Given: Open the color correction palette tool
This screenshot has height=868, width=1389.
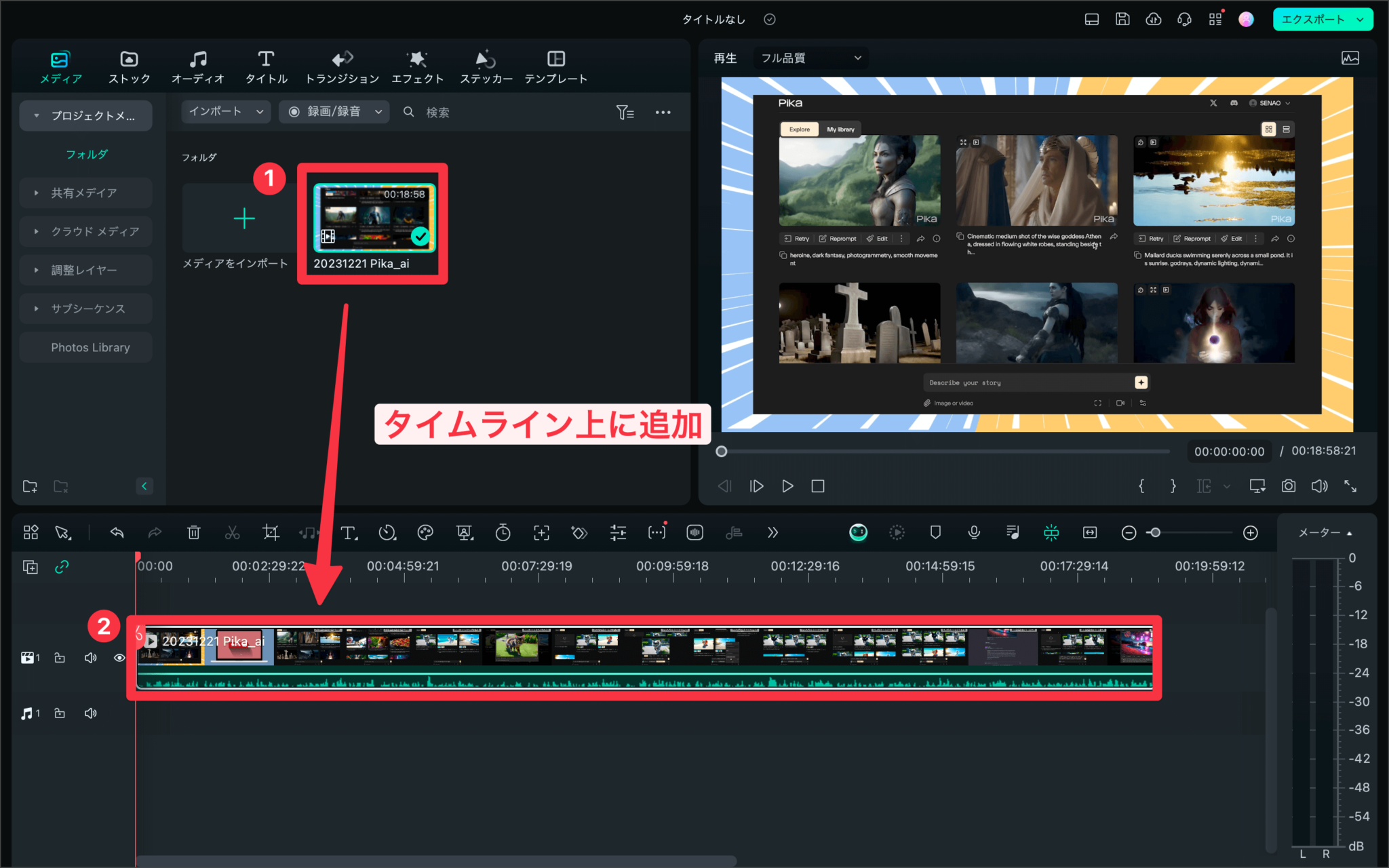Looking at the screenshot, I should coord(425,532).
